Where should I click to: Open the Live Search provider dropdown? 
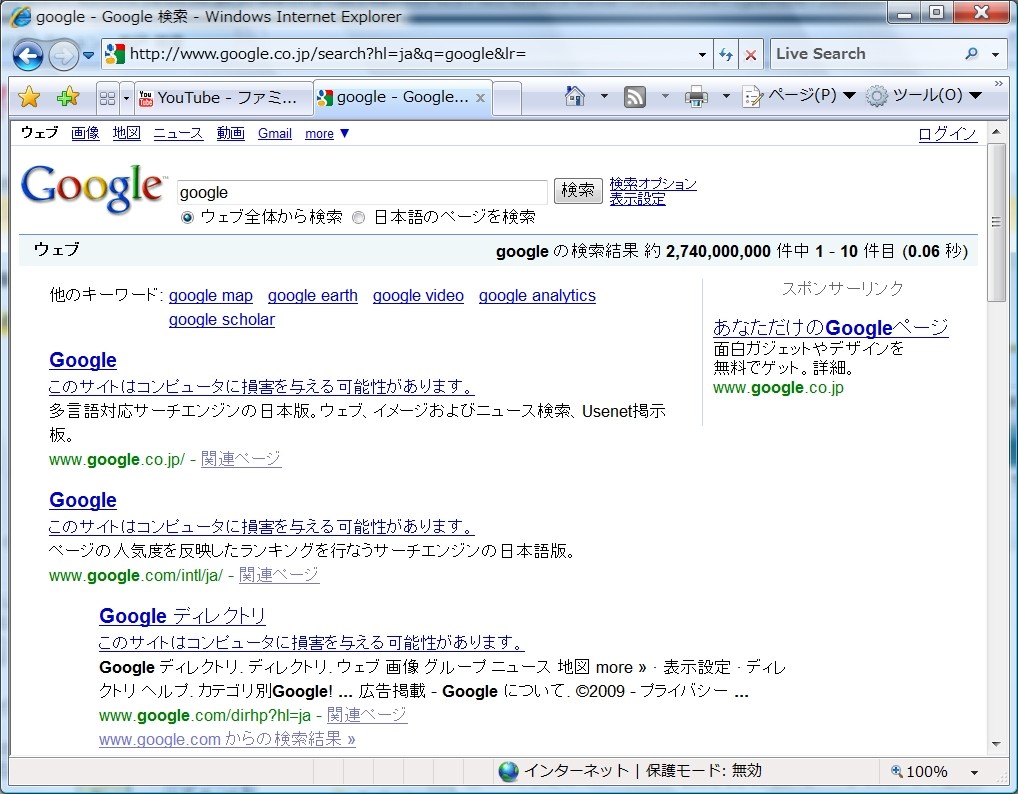pos(995,55)
